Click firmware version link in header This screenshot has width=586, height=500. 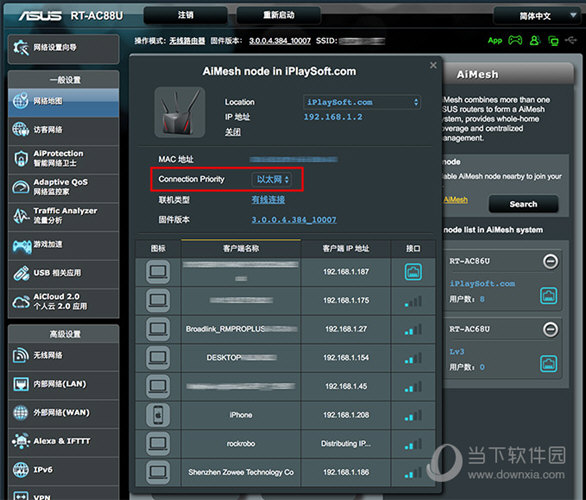tap(280, 41)
